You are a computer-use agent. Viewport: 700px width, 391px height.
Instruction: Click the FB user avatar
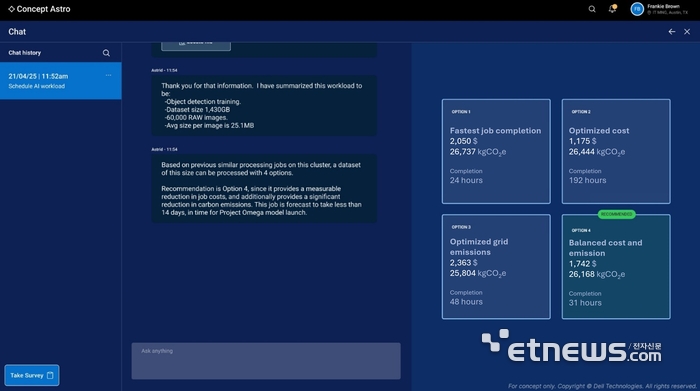click(637, 9)
